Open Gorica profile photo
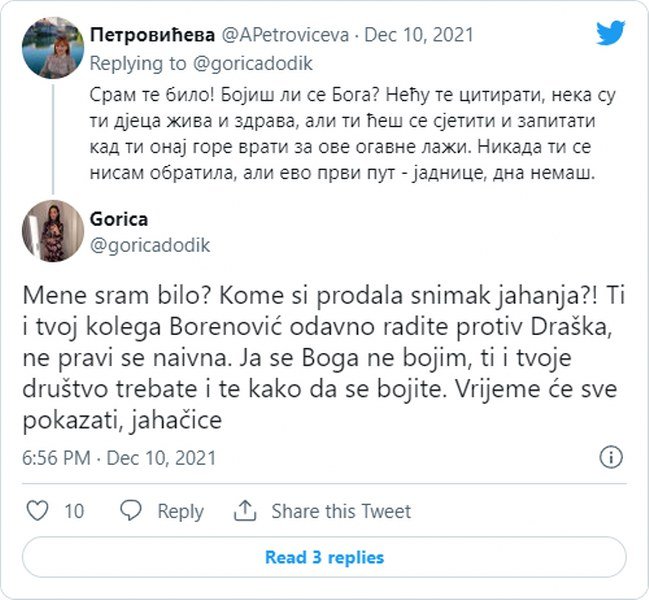Screen dimensions: 649x600 tap(47, 230)
